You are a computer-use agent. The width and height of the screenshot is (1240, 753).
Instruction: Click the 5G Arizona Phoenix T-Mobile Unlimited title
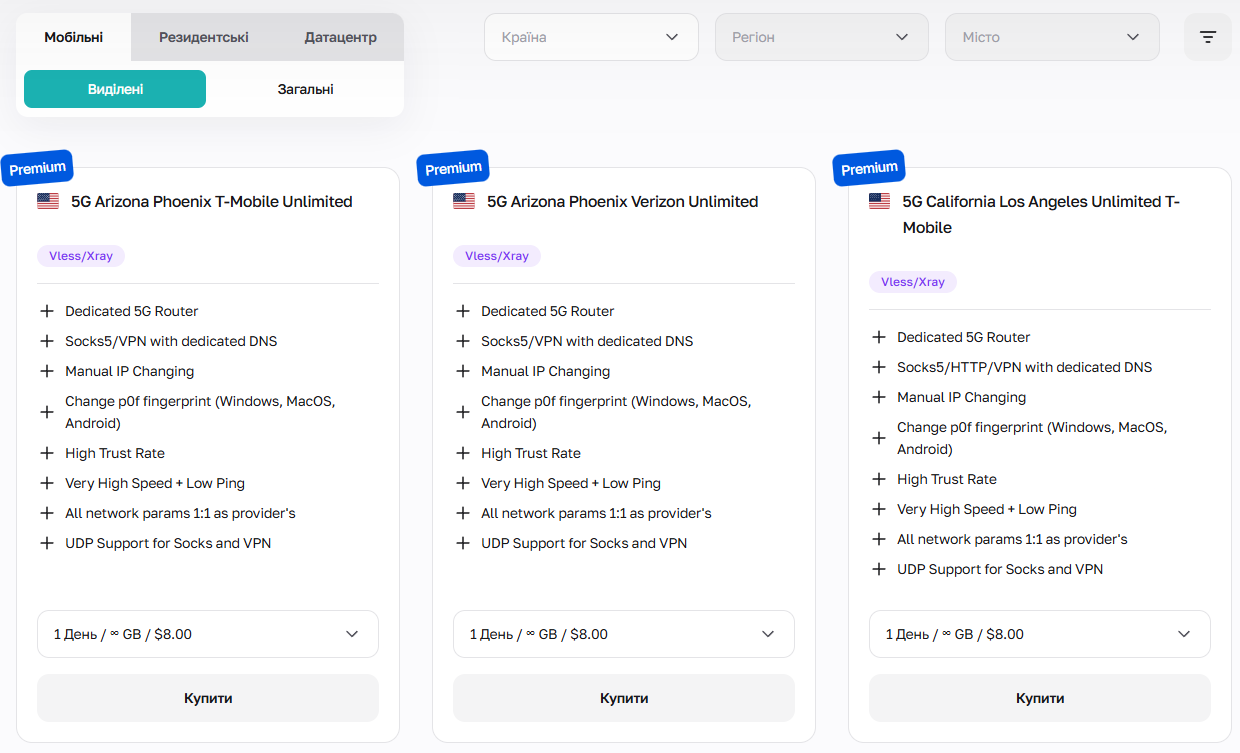coord(212,201)
